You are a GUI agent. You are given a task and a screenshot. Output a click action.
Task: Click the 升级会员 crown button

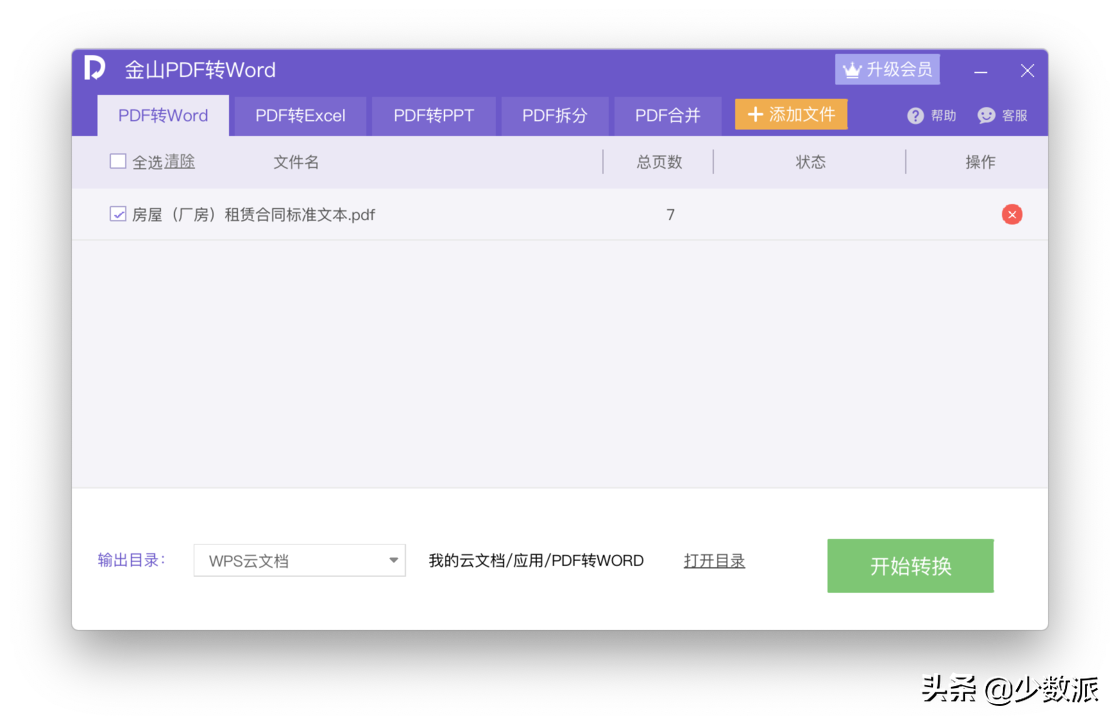tap(887, 69)
